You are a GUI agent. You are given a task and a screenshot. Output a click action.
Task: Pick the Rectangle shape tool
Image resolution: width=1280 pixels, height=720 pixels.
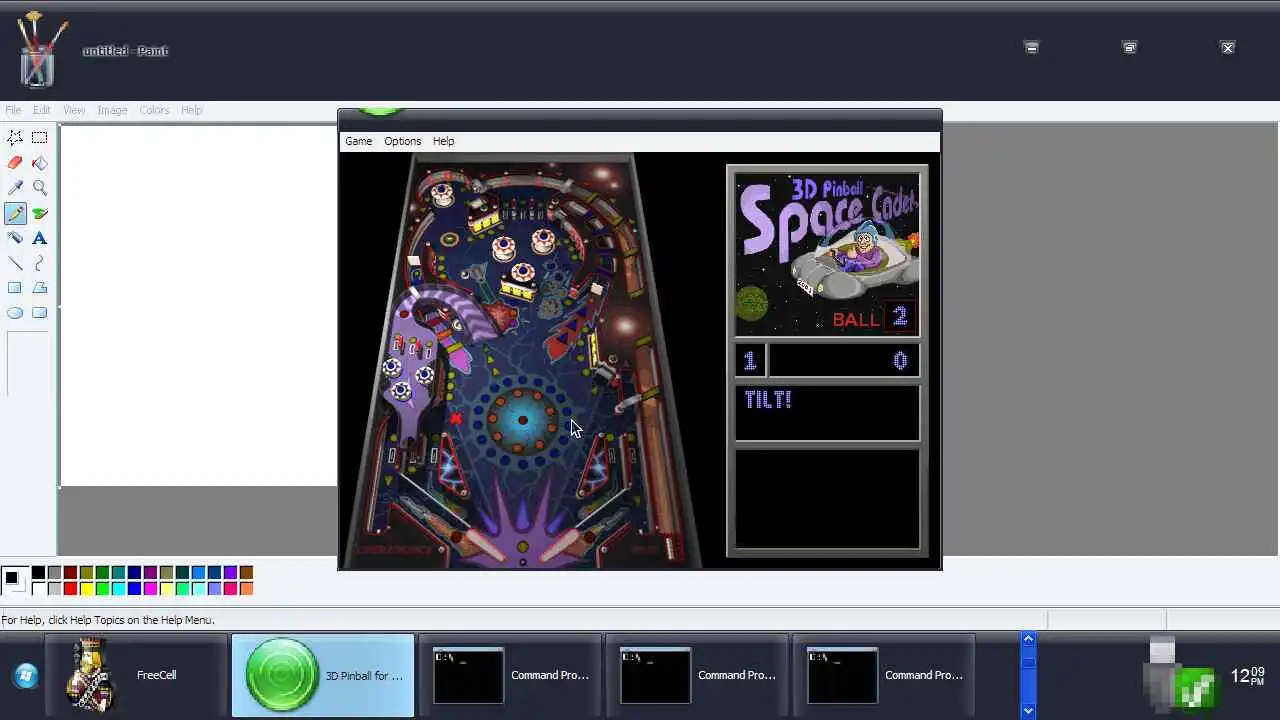point(15,288)
